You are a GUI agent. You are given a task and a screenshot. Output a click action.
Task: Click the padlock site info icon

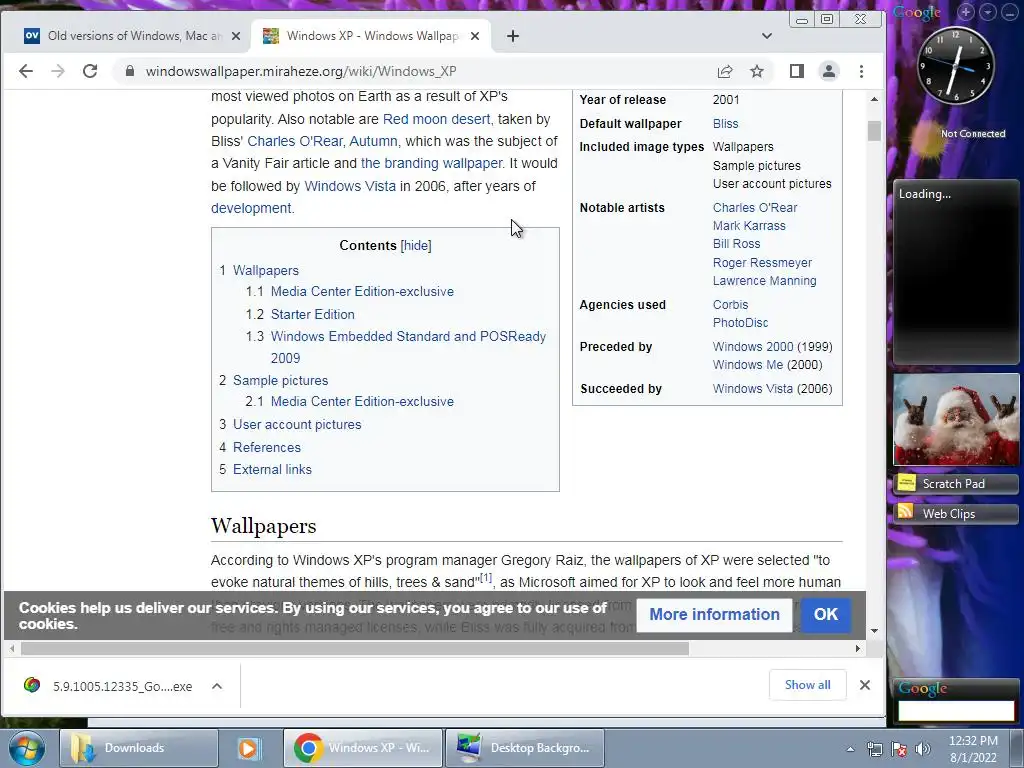click(130, 71)
